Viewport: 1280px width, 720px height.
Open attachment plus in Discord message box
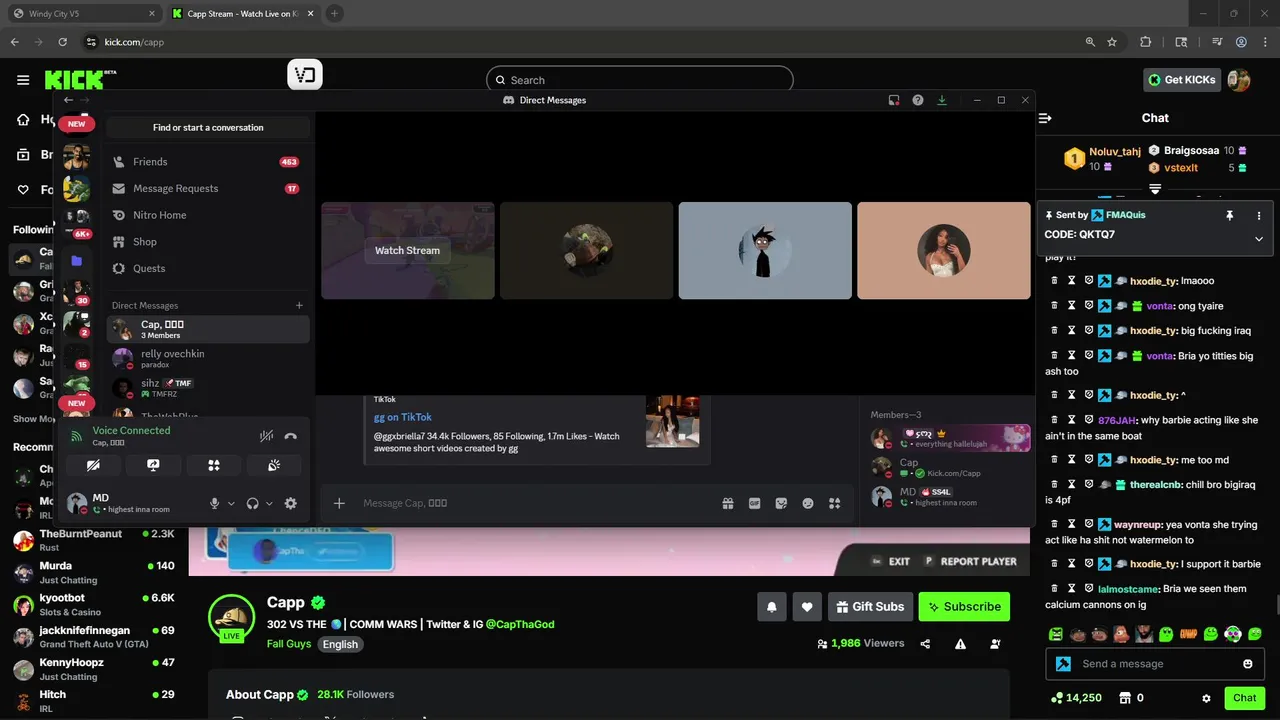339,503
